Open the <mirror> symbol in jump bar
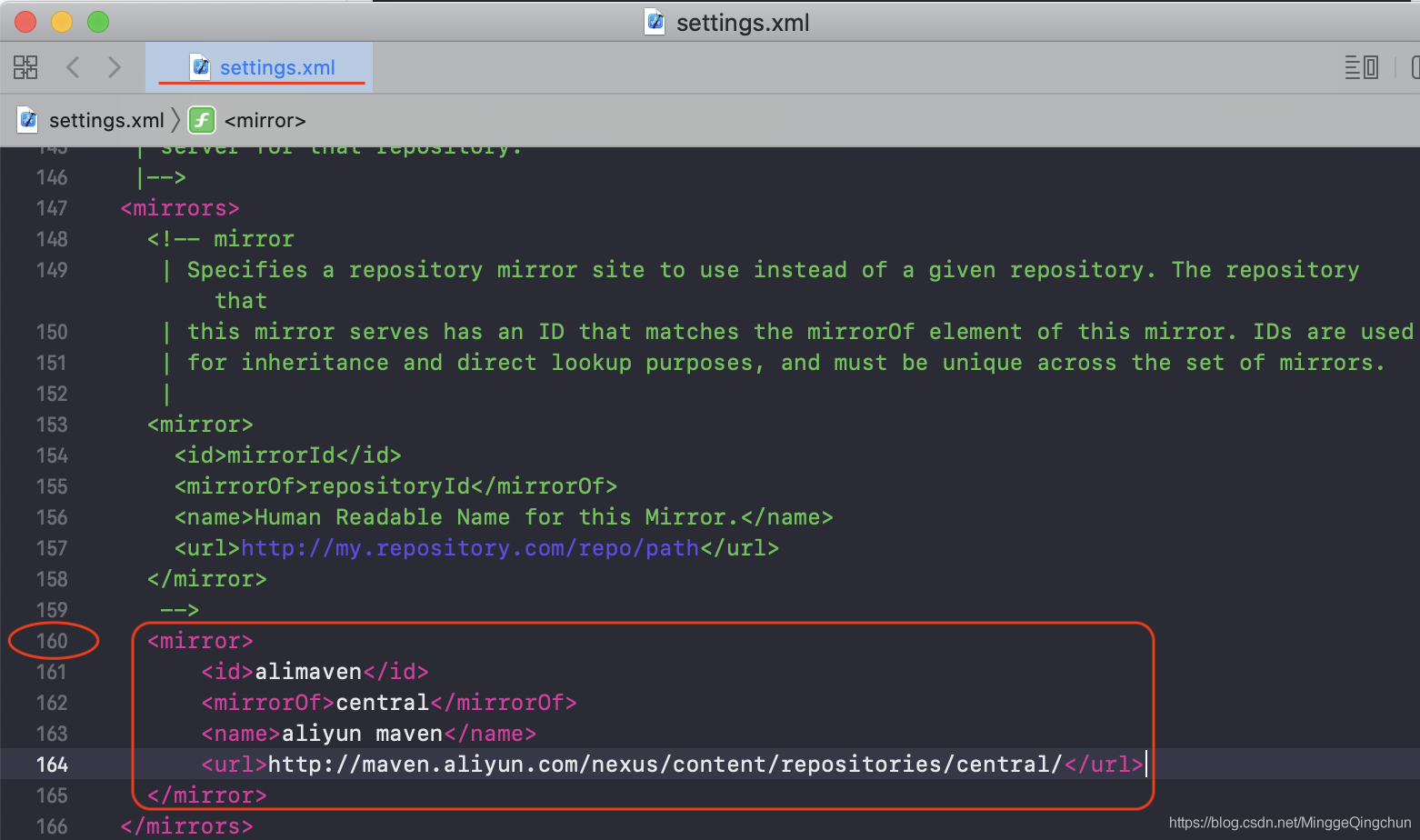1420x840 pixels. click(265, 120)
